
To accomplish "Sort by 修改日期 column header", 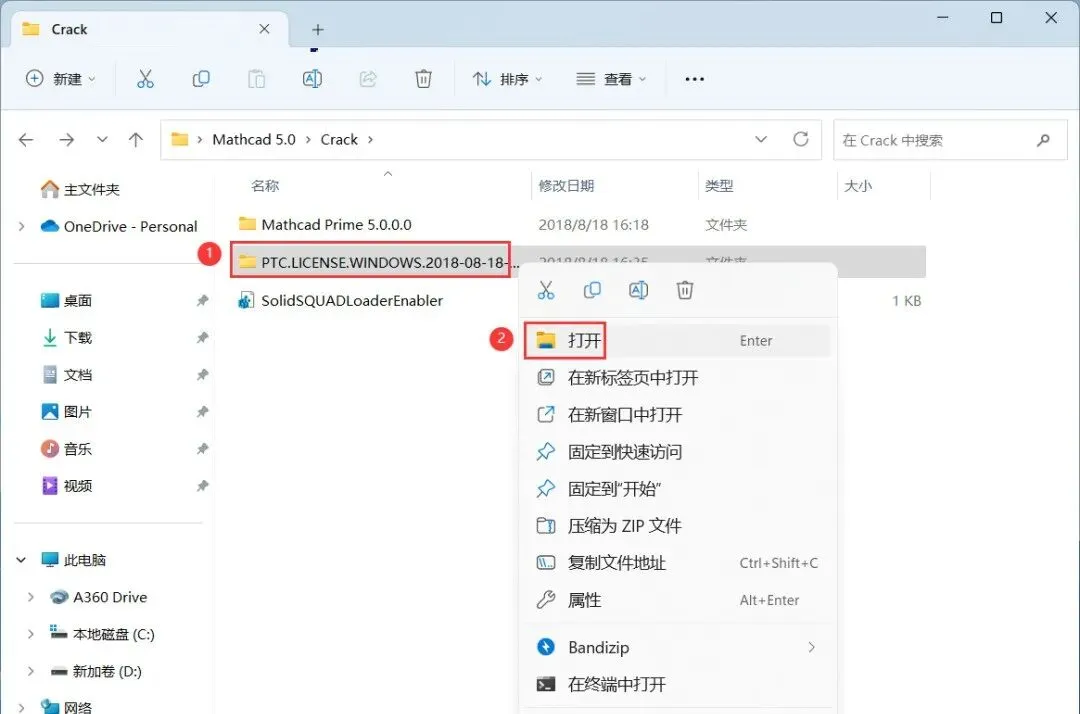I will [565, 186].
